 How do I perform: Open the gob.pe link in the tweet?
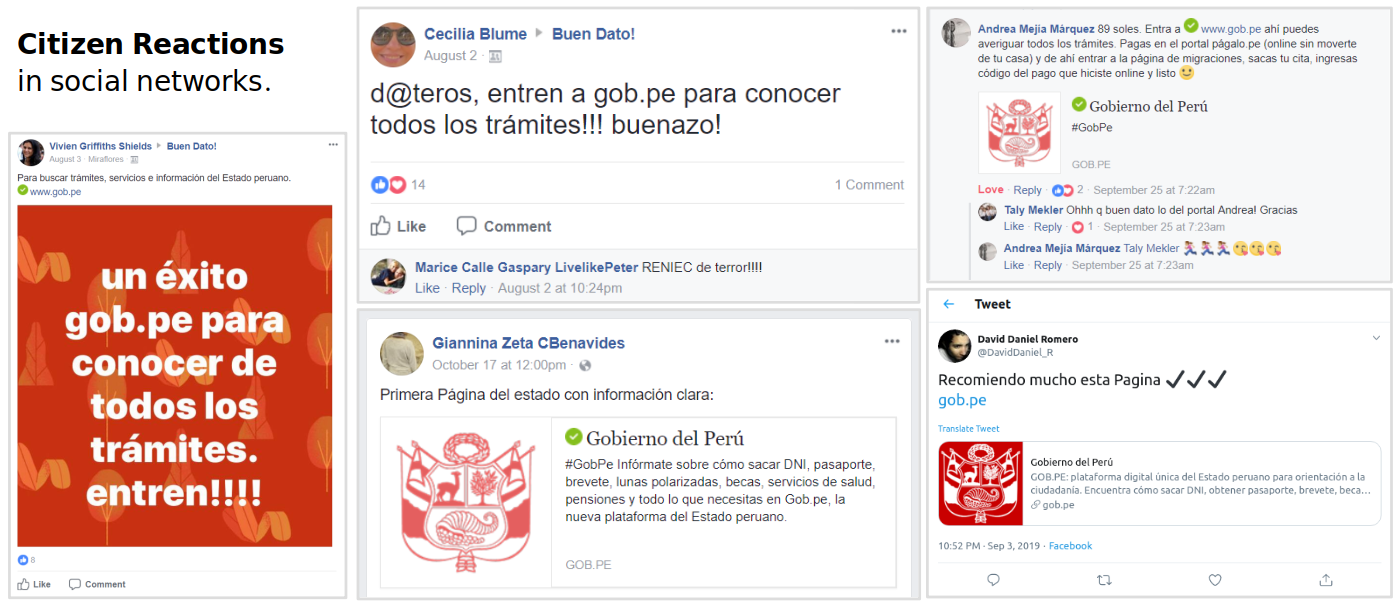pyautogui.click(x=962, y=400)
